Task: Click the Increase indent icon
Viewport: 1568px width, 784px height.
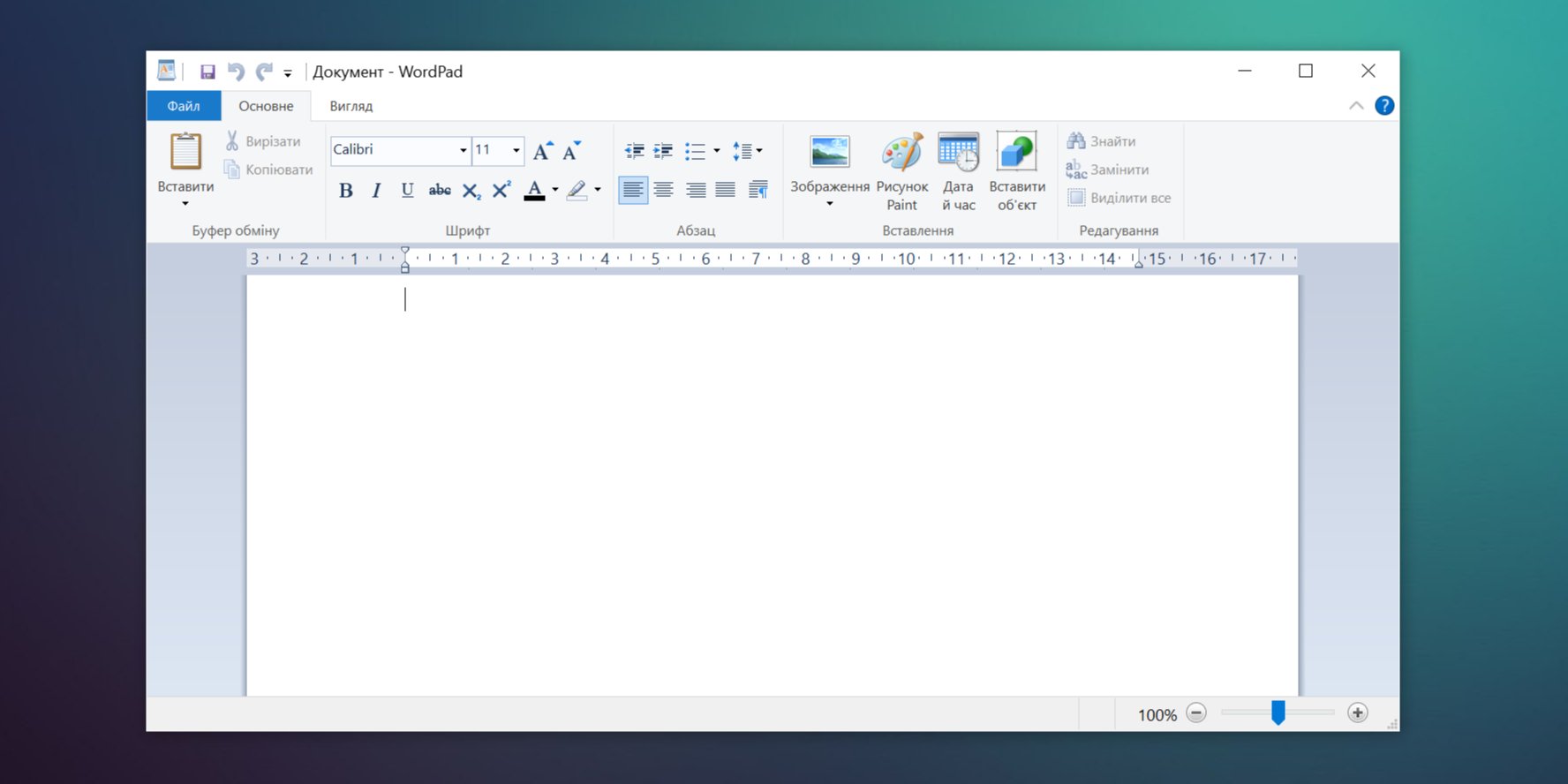Action: click(663, 151)
